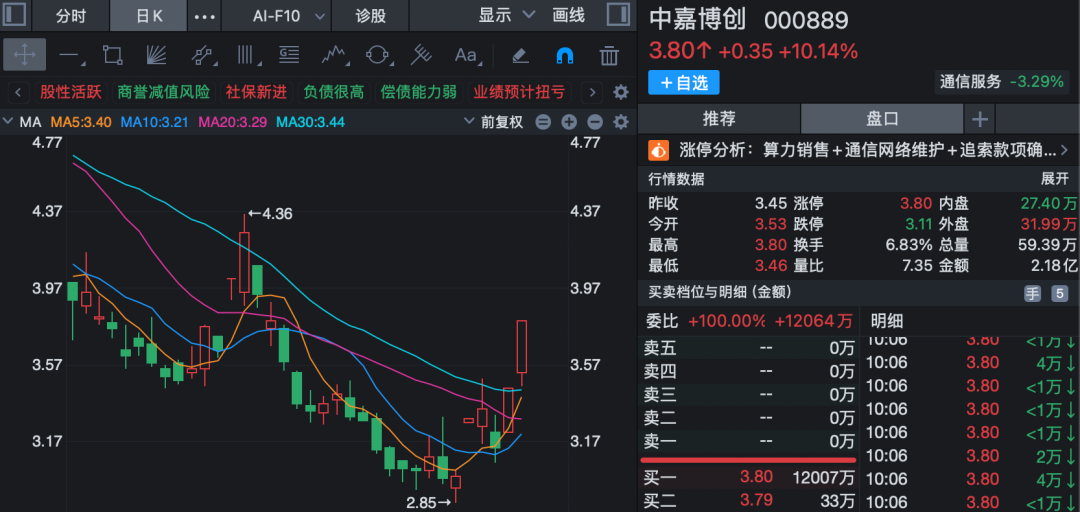Select the golden ratio lines tool
Screen dimensions: 1080x512
coord(289,55)
